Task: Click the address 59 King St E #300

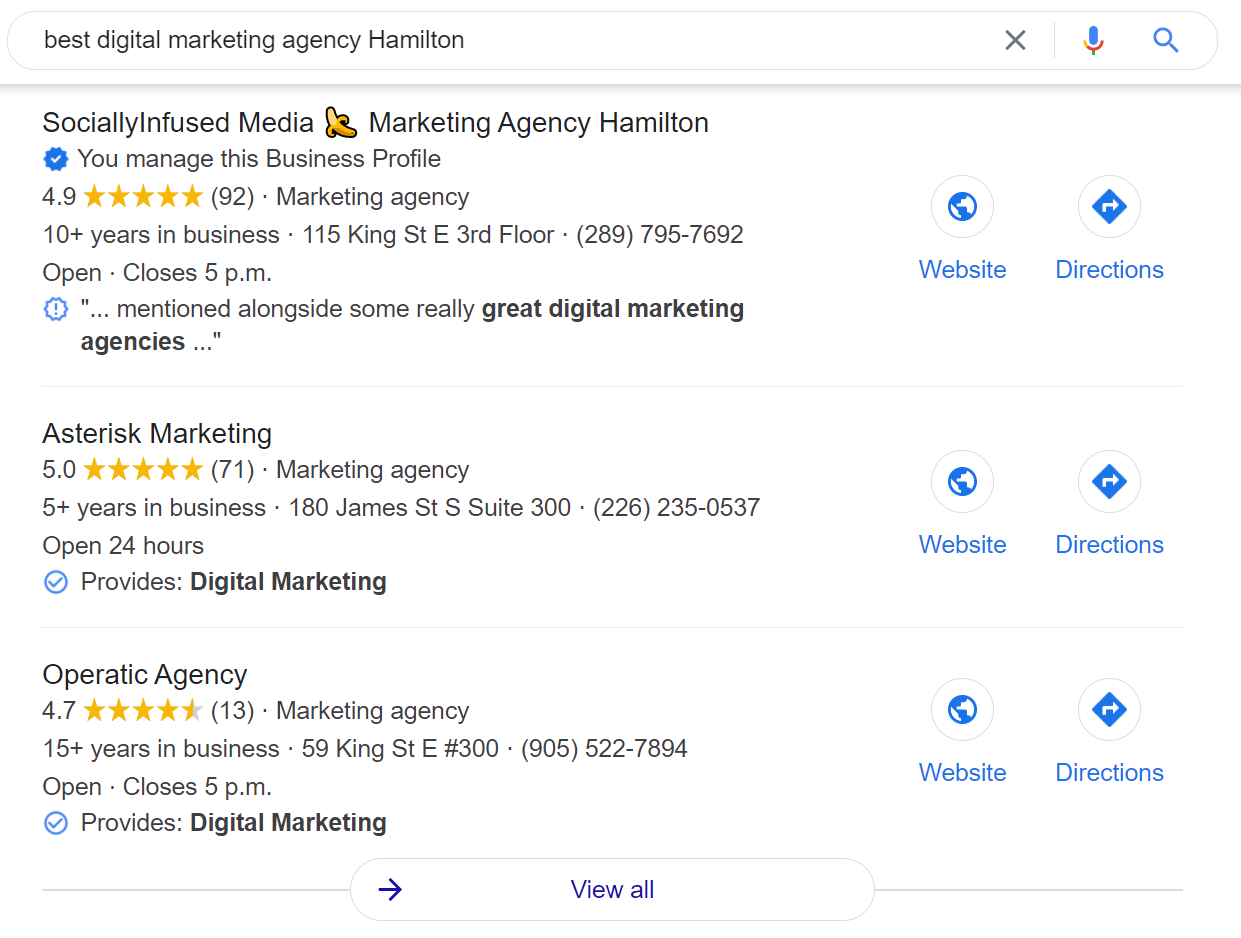Action: [x=400, y=749]
